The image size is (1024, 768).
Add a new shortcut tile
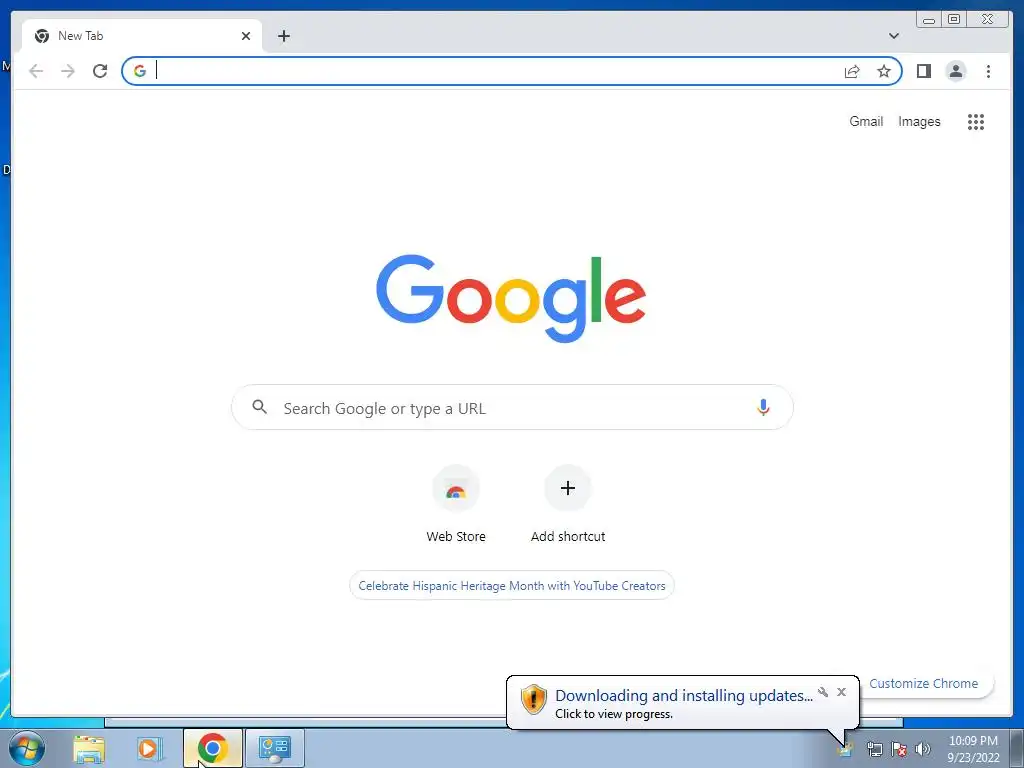(568, 504)
